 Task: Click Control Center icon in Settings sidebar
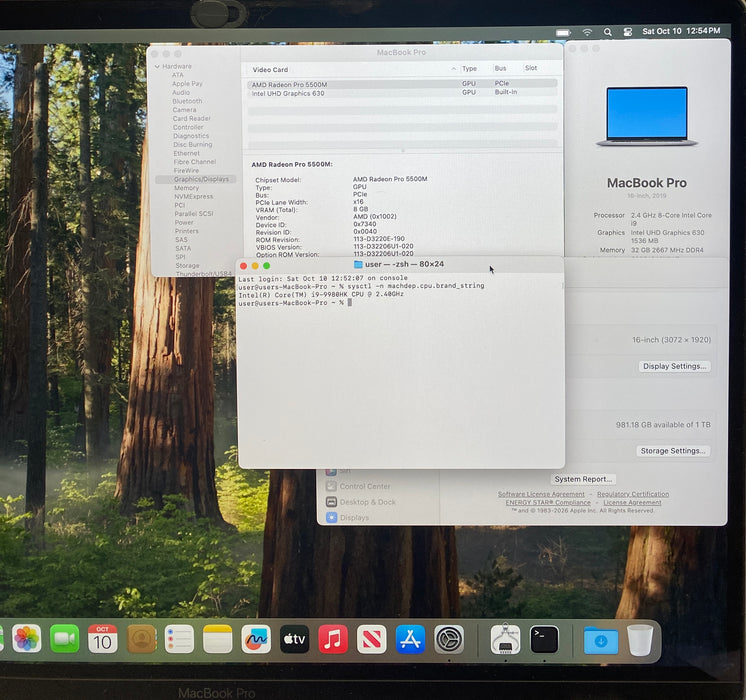coord(332,486)
